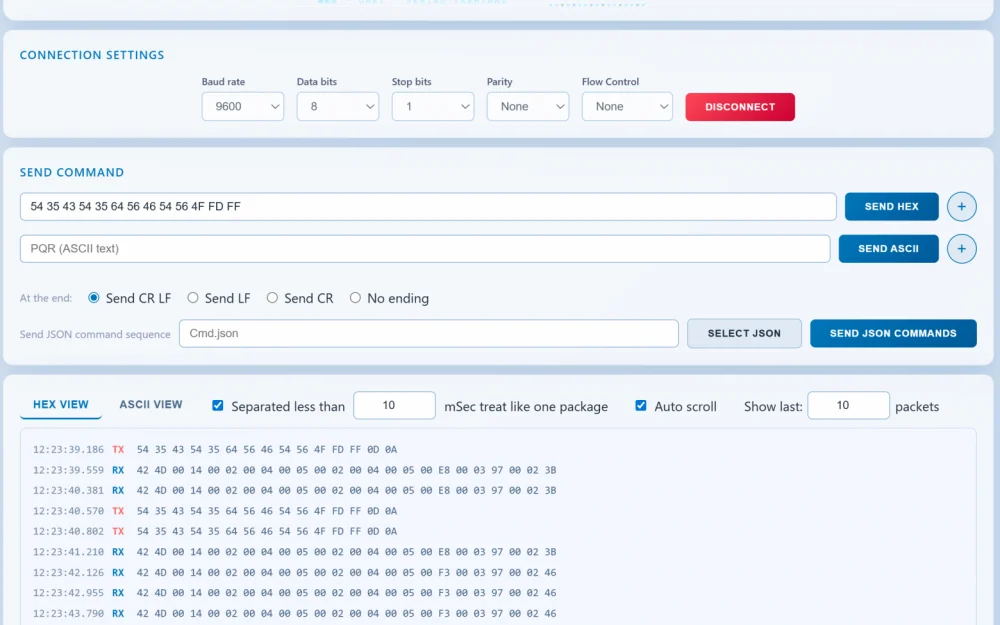
Task: Select the Send CR LF radio option
Action: tap(94, 298)
